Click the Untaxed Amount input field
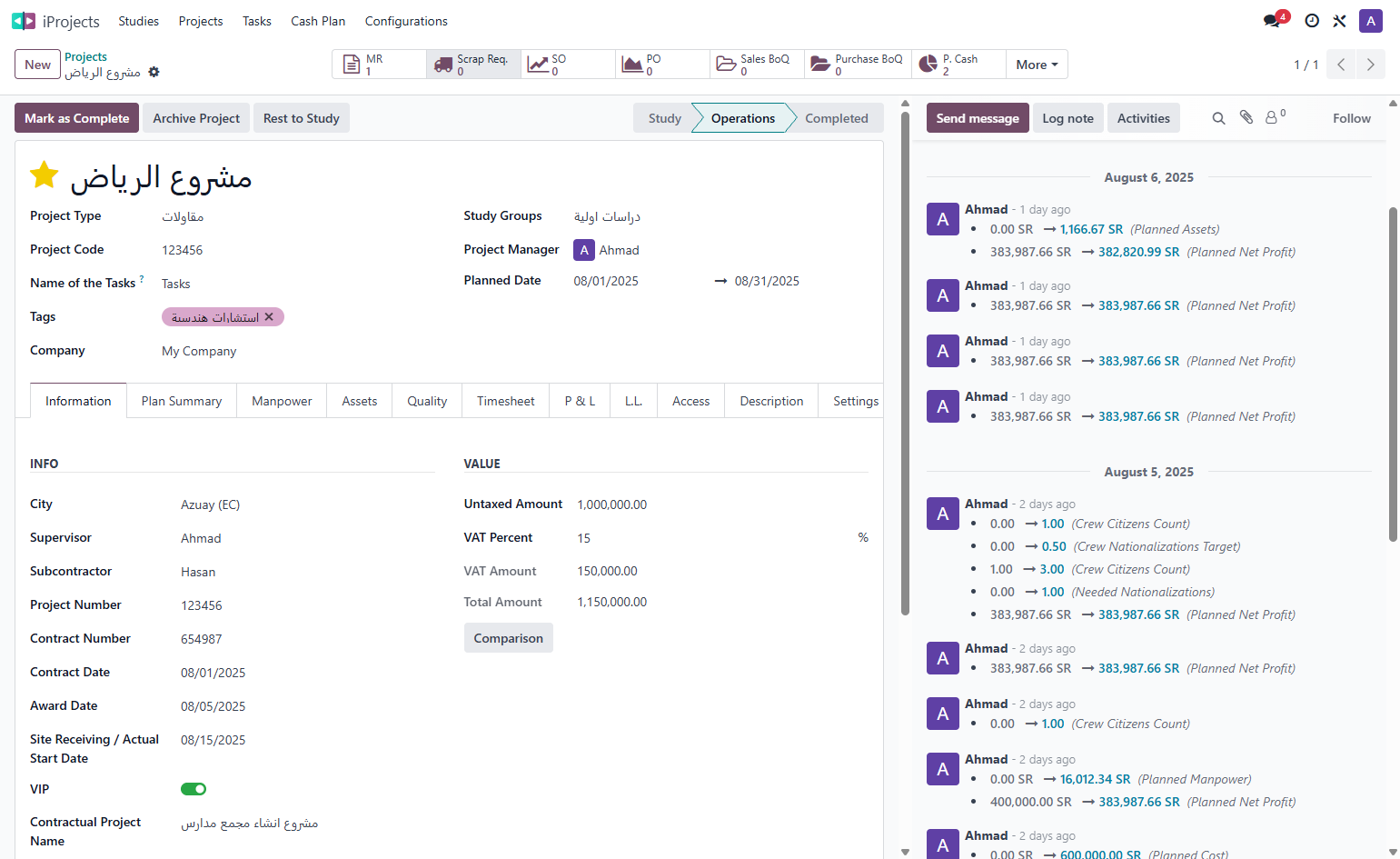This screenshot has height=859, width=1400. pos(722,504)
